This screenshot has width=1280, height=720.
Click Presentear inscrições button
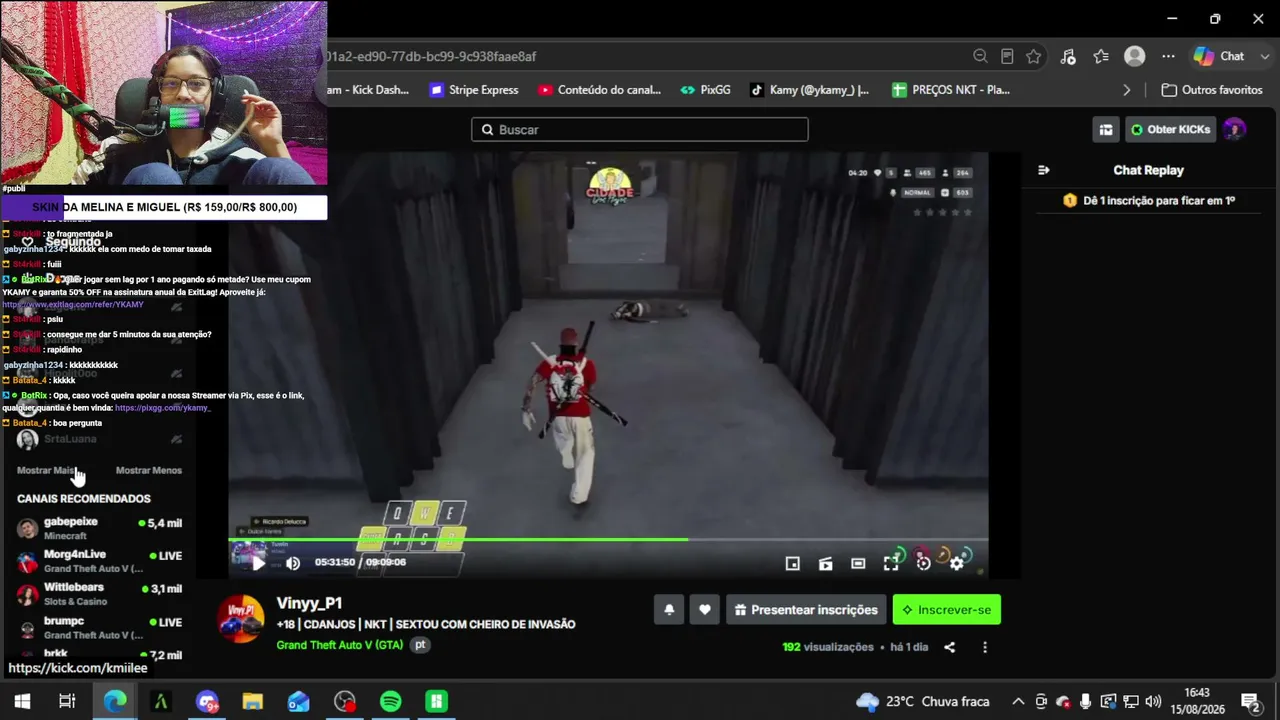coord(806,610)
